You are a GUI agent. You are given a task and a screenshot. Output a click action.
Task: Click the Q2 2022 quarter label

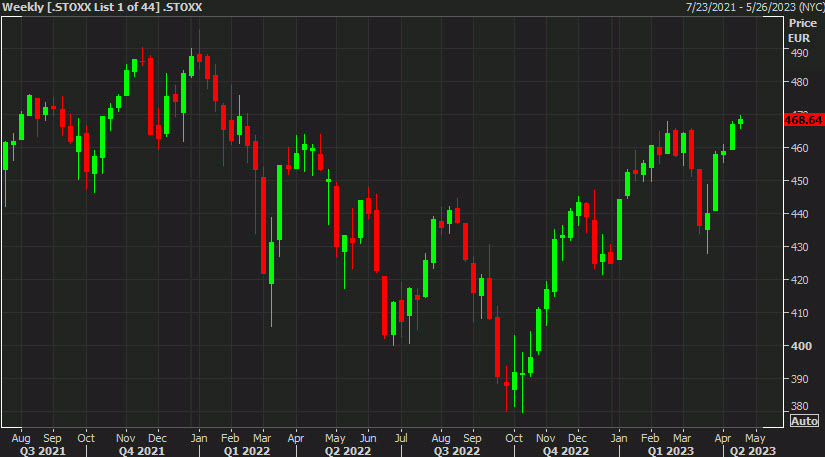pos(348,451)
